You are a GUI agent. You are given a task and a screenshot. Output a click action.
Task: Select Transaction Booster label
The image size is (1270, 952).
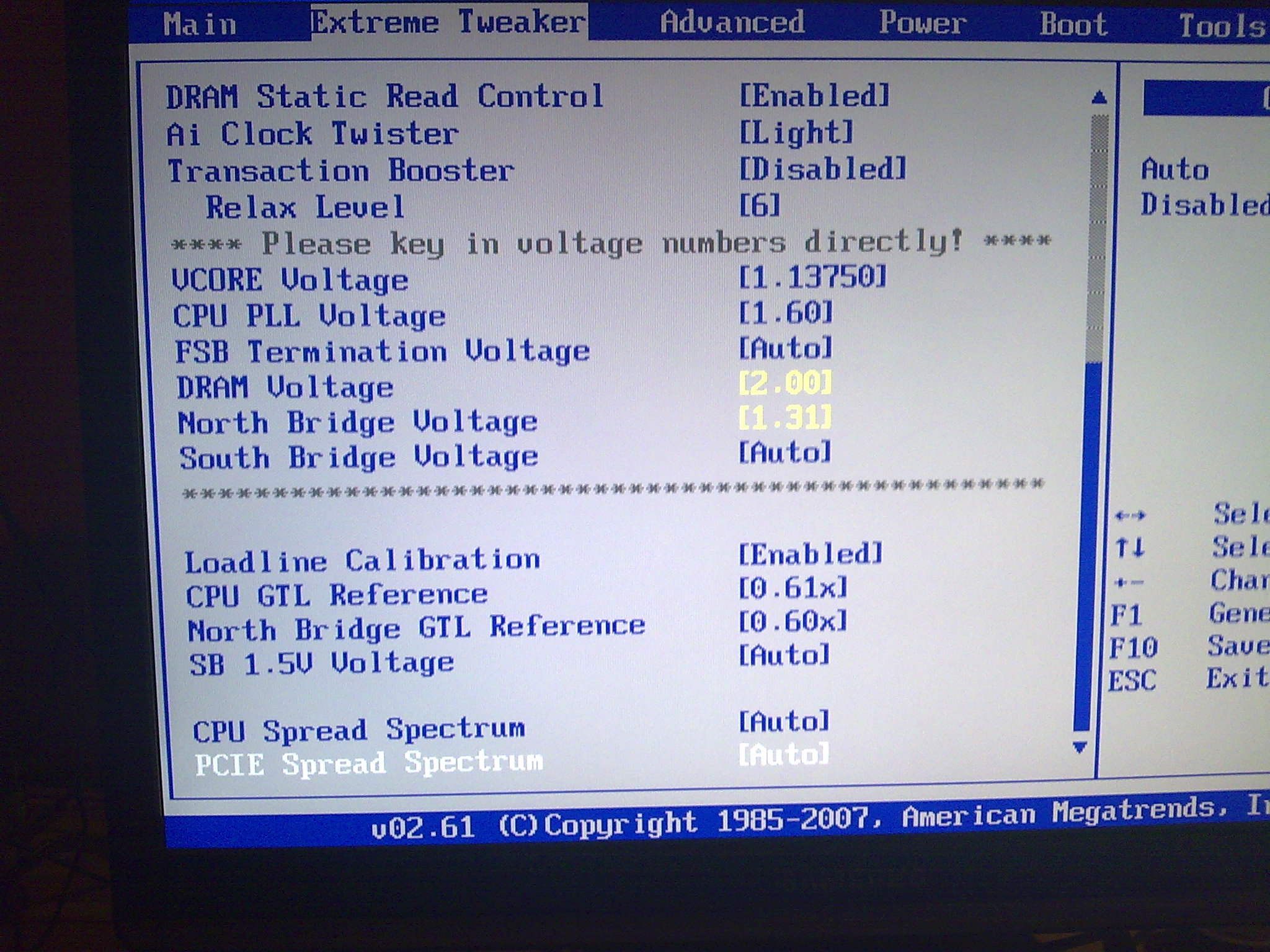coord(340,170)
